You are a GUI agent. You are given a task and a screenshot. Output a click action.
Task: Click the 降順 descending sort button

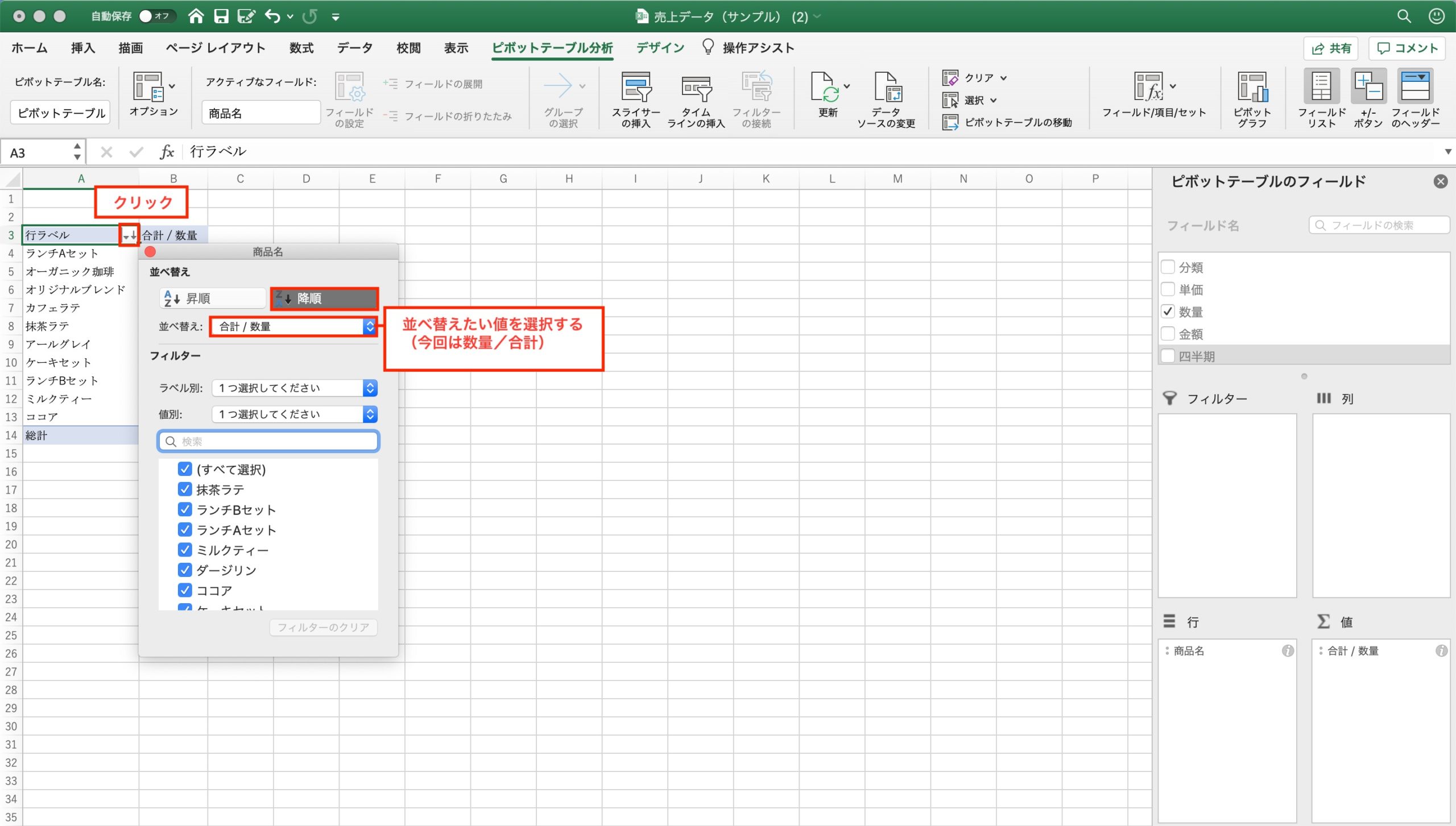pos(325,298)
